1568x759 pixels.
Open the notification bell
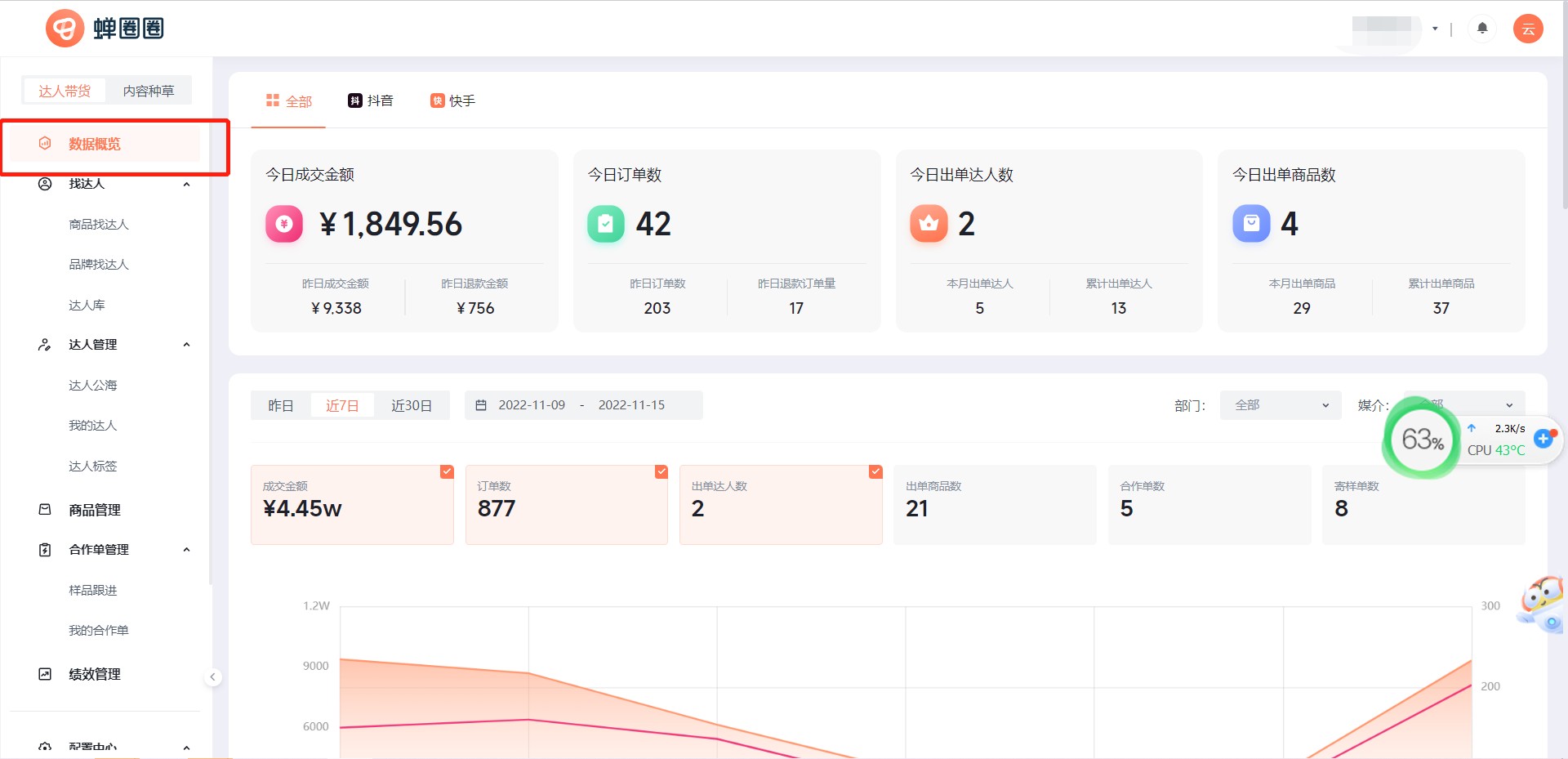point(1482,29)
